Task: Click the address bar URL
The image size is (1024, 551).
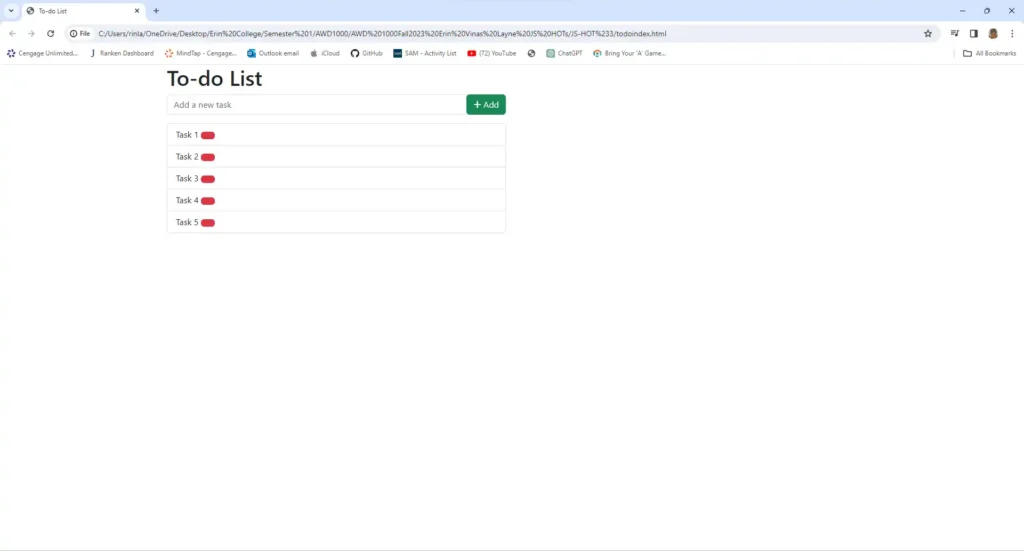Action: point(382,33)
